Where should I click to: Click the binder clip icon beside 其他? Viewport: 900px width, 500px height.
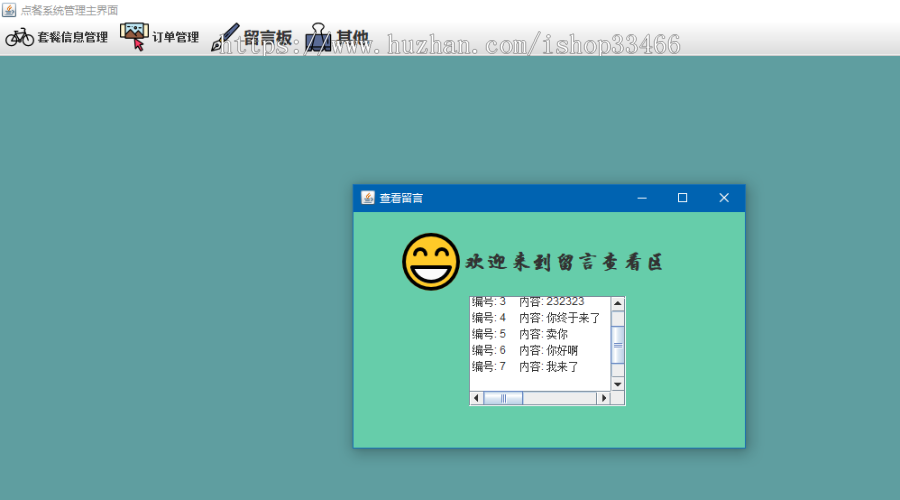318,38
